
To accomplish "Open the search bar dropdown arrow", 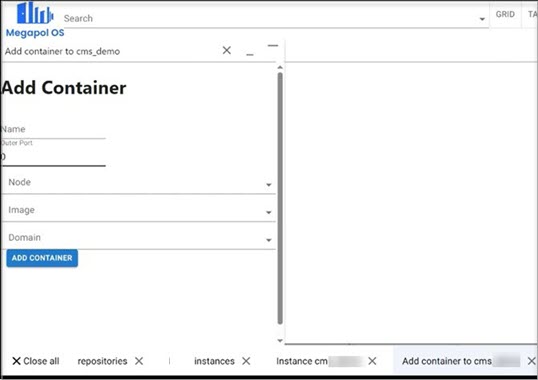I will click(x=482, y=19).
